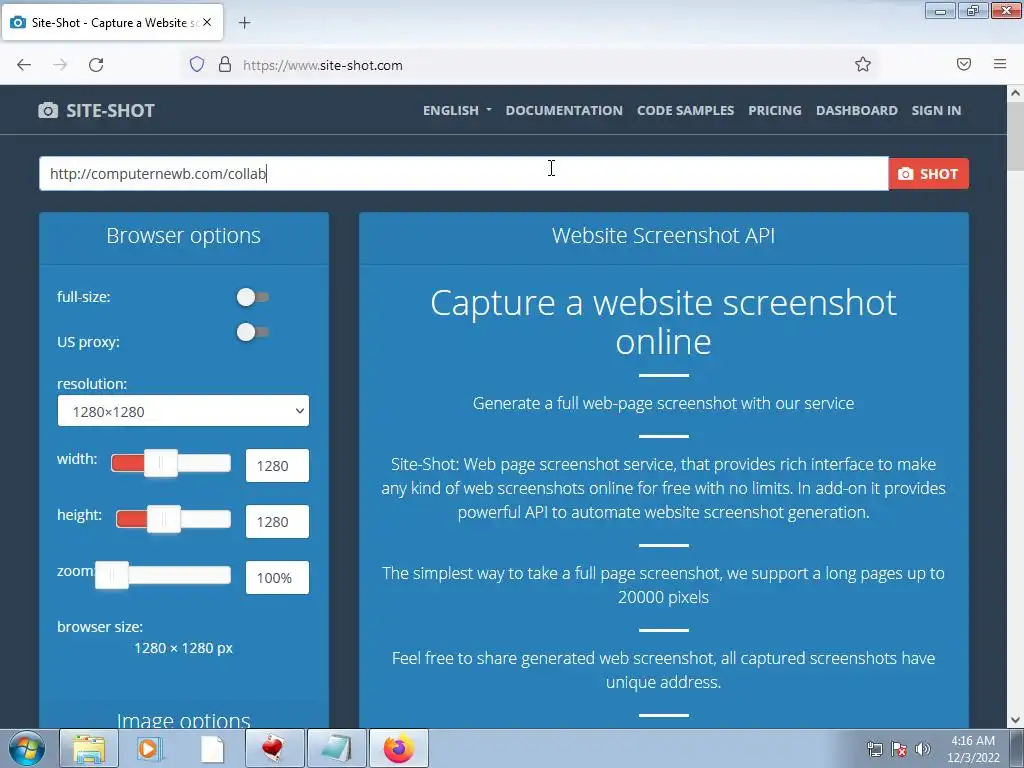The width and height of the screenshot is (1024, 768).
Task: Click the red SHOT button
Action: point(929,174)
